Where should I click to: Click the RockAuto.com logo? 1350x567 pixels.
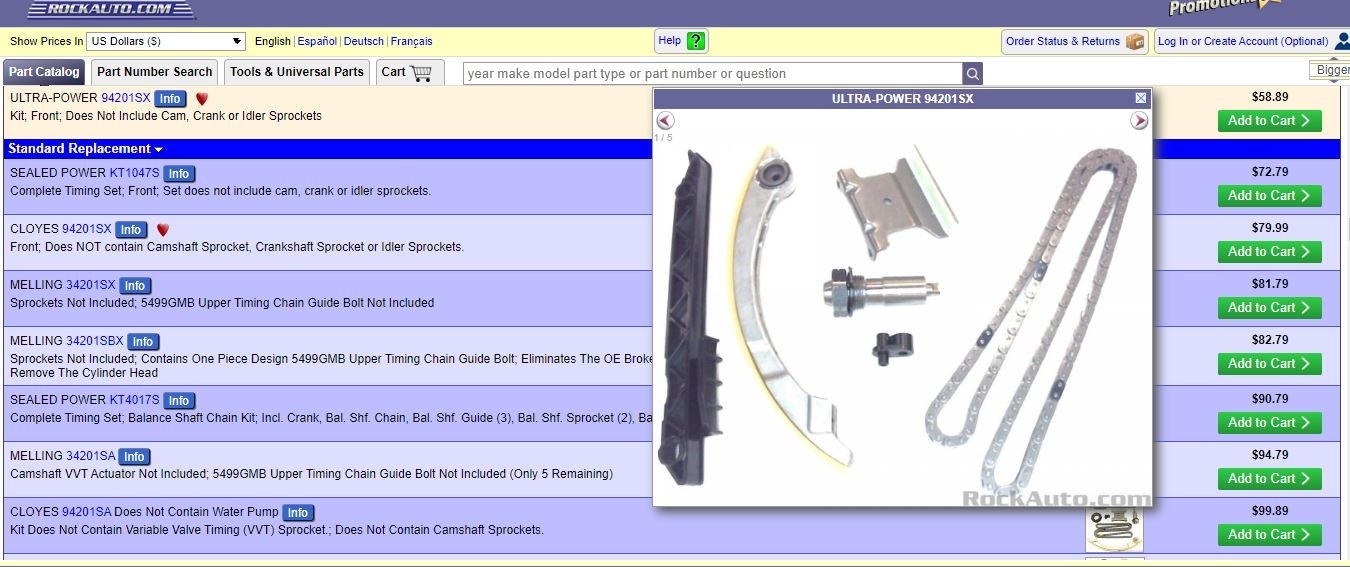(x=111, y=9)
